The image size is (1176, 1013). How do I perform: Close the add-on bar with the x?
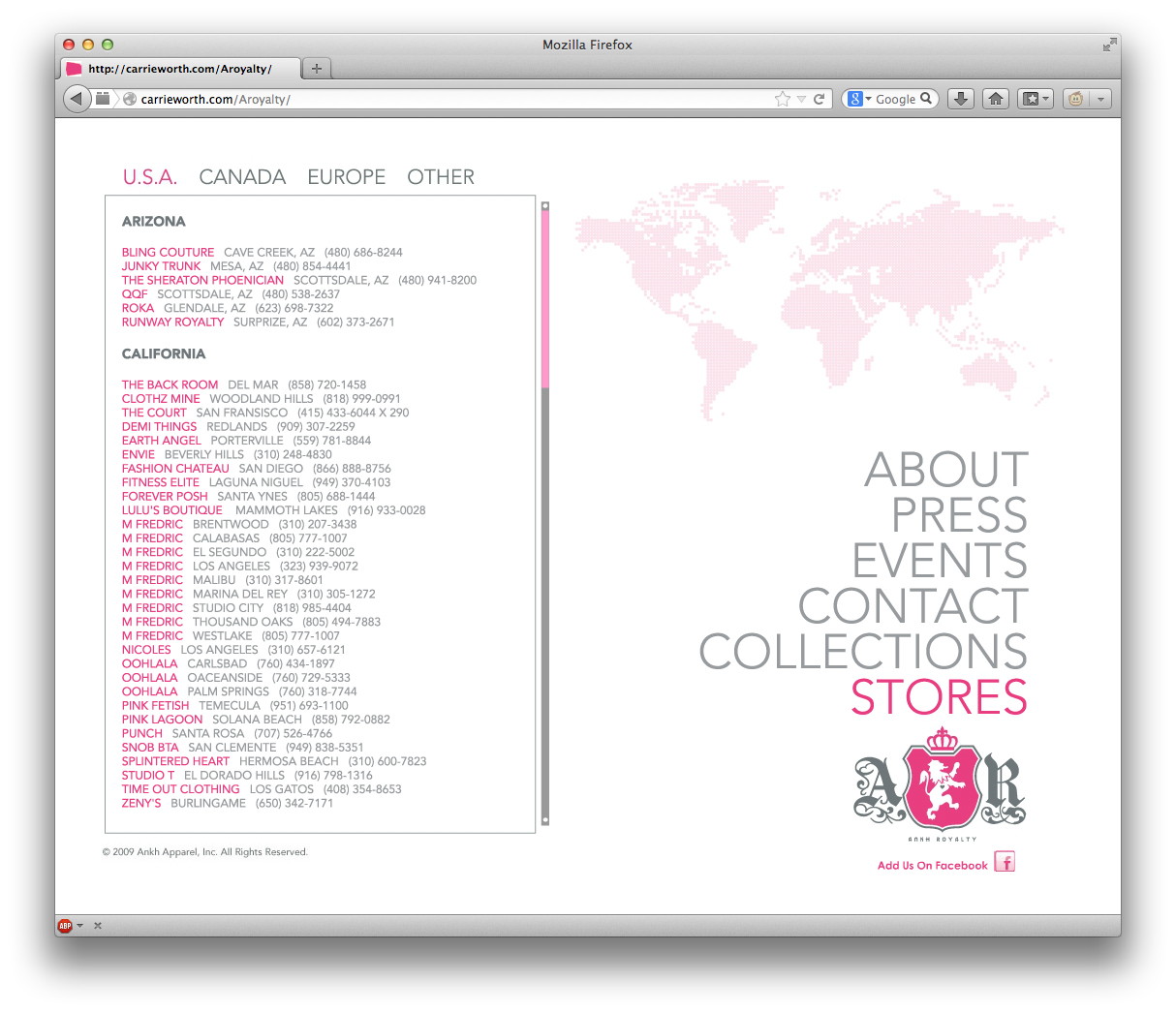pos(98,926)
